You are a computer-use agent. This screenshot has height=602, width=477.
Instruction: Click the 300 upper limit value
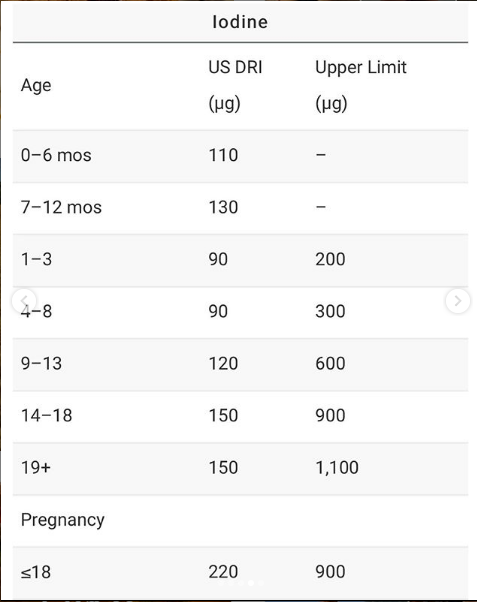coord(330,311)
